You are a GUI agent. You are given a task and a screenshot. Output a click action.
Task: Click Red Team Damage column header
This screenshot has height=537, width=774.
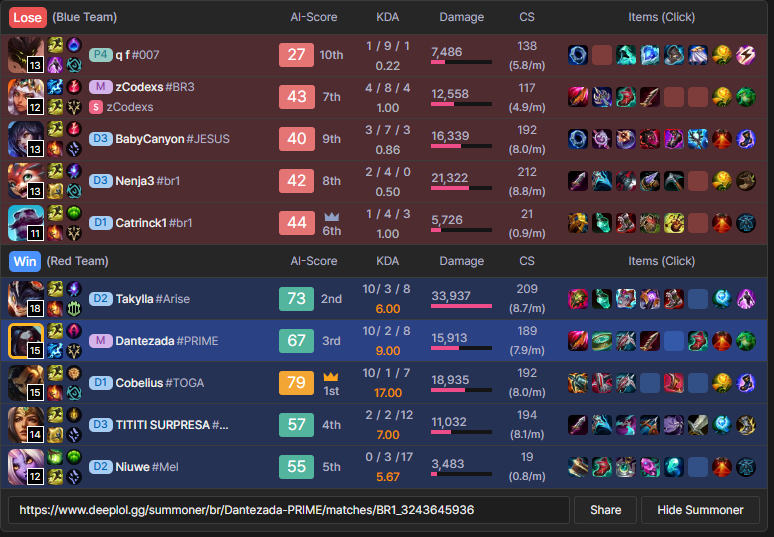point(462,261)
